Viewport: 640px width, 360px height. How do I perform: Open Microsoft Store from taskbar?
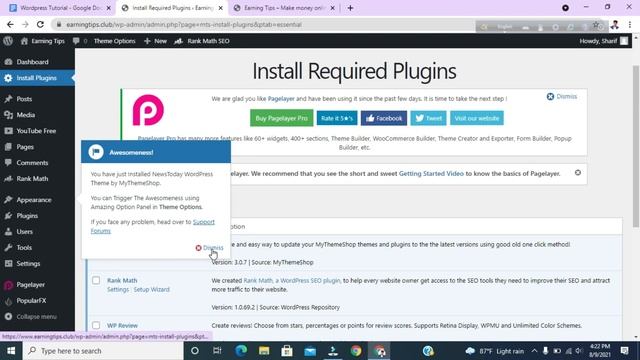[x=287, y=351]
